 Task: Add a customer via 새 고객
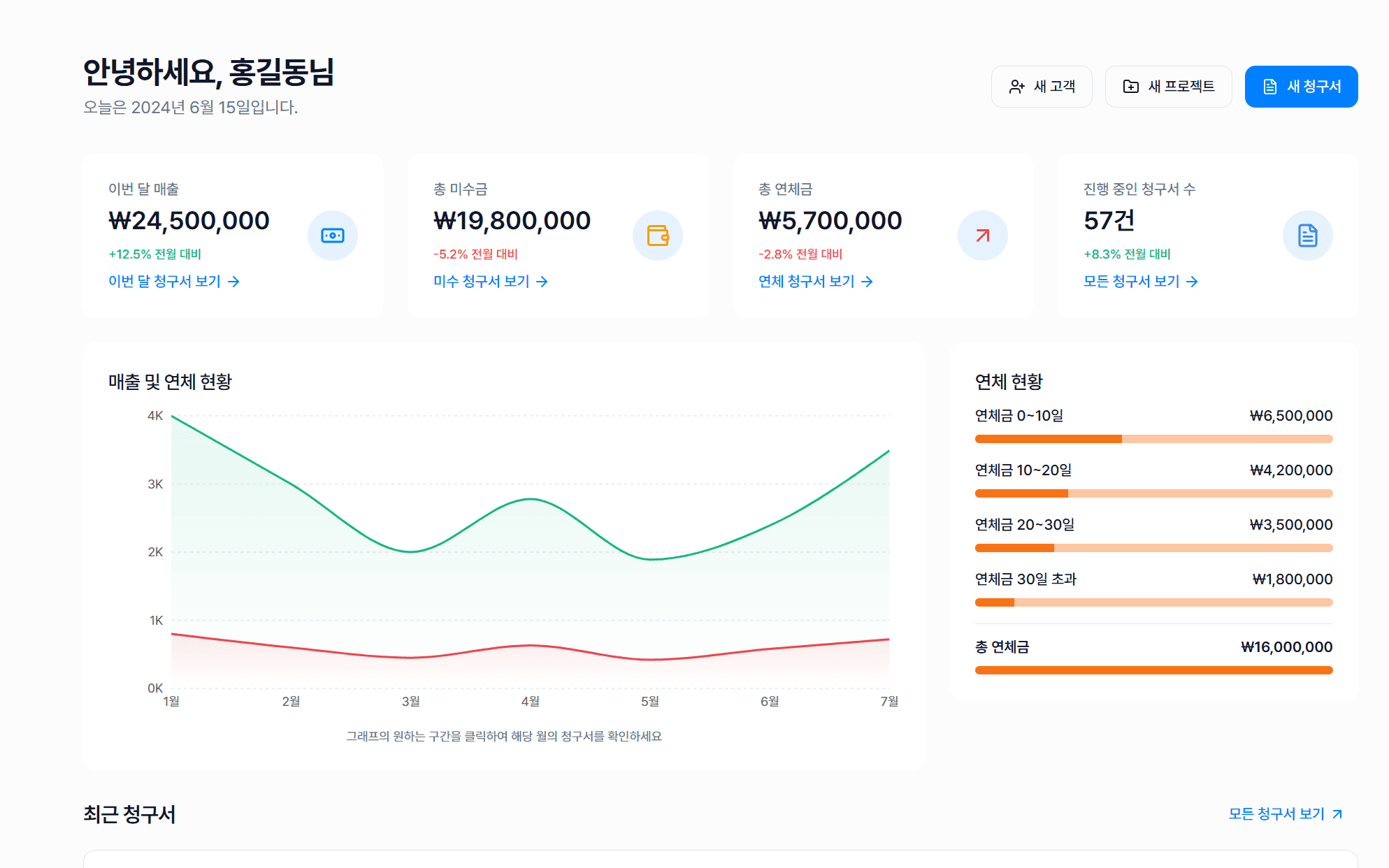pyautogui.click(x=1042, y=87)
